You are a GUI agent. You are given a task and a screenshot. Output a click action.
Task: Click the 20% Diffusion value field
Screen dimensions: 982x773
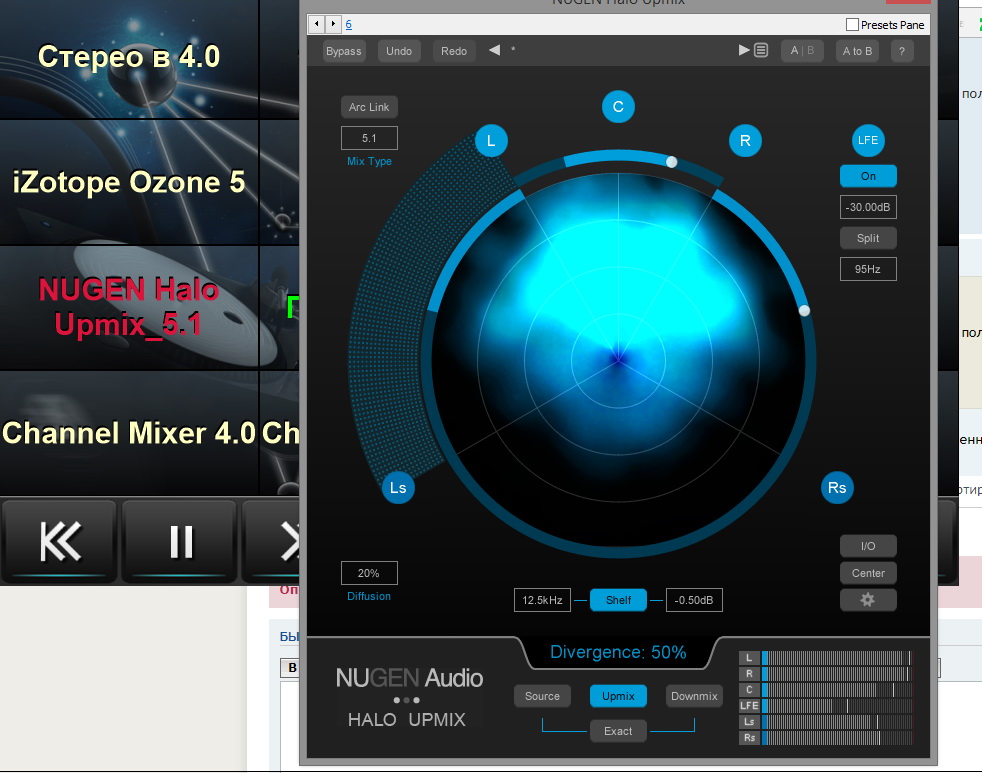[369, 573]
